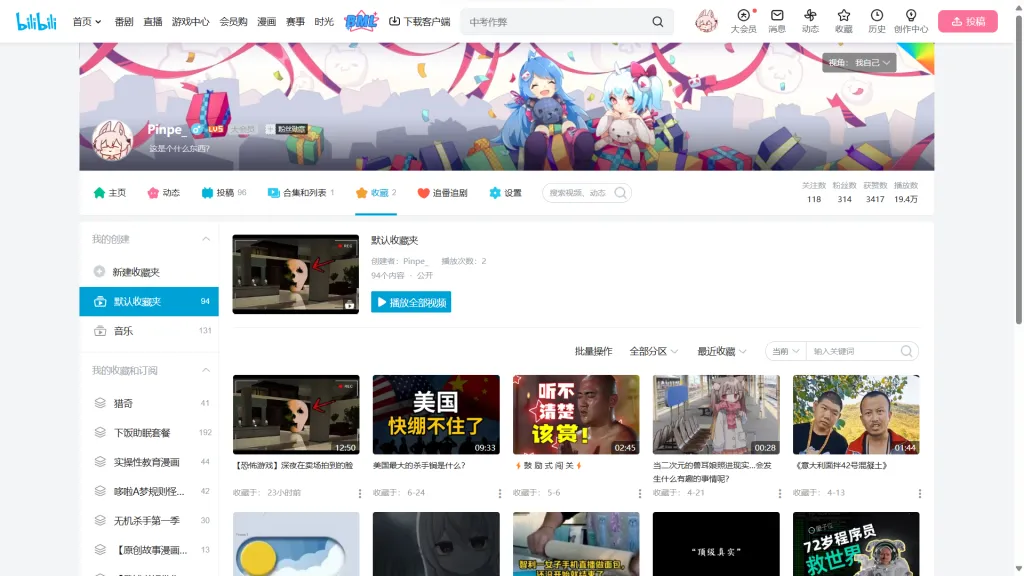
Task: Open 会员购 in the navigation
Action: coord(233,22)
